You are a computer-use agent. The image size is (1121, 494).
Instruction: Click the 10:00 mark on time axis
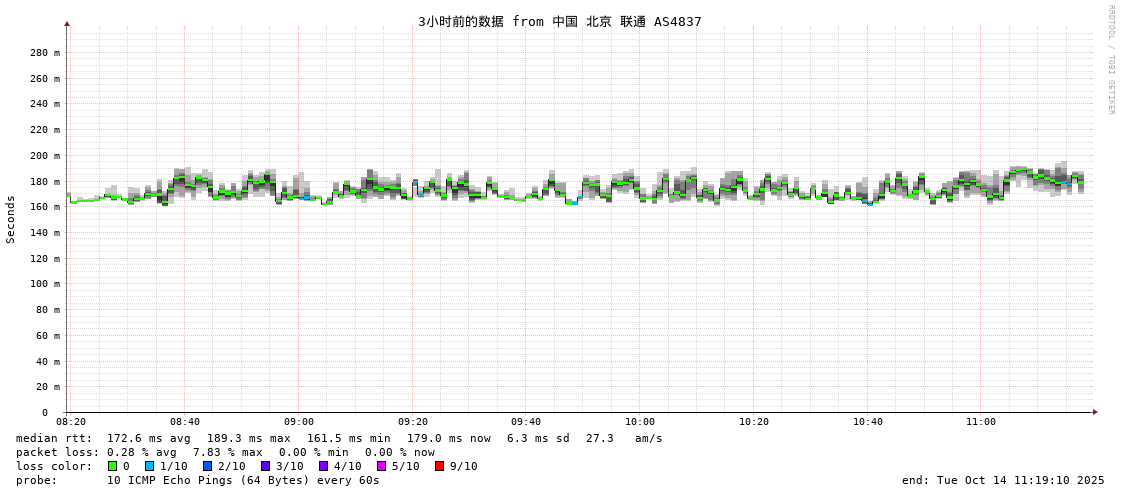(640, 422)
